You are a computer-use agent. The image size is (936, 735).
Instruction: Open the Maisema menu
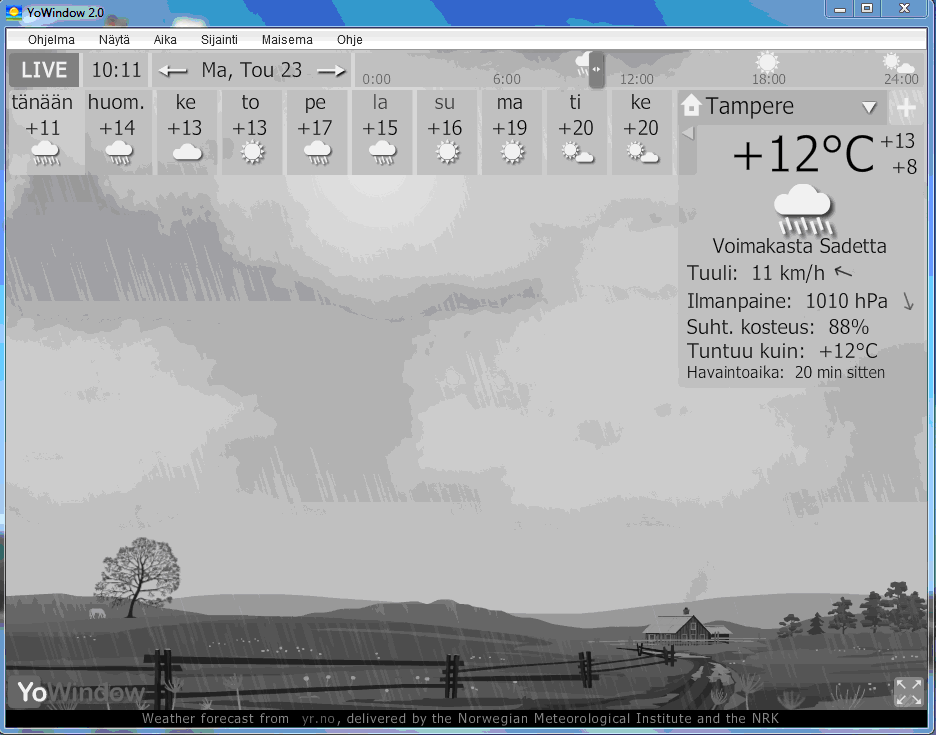coord(287,39)
